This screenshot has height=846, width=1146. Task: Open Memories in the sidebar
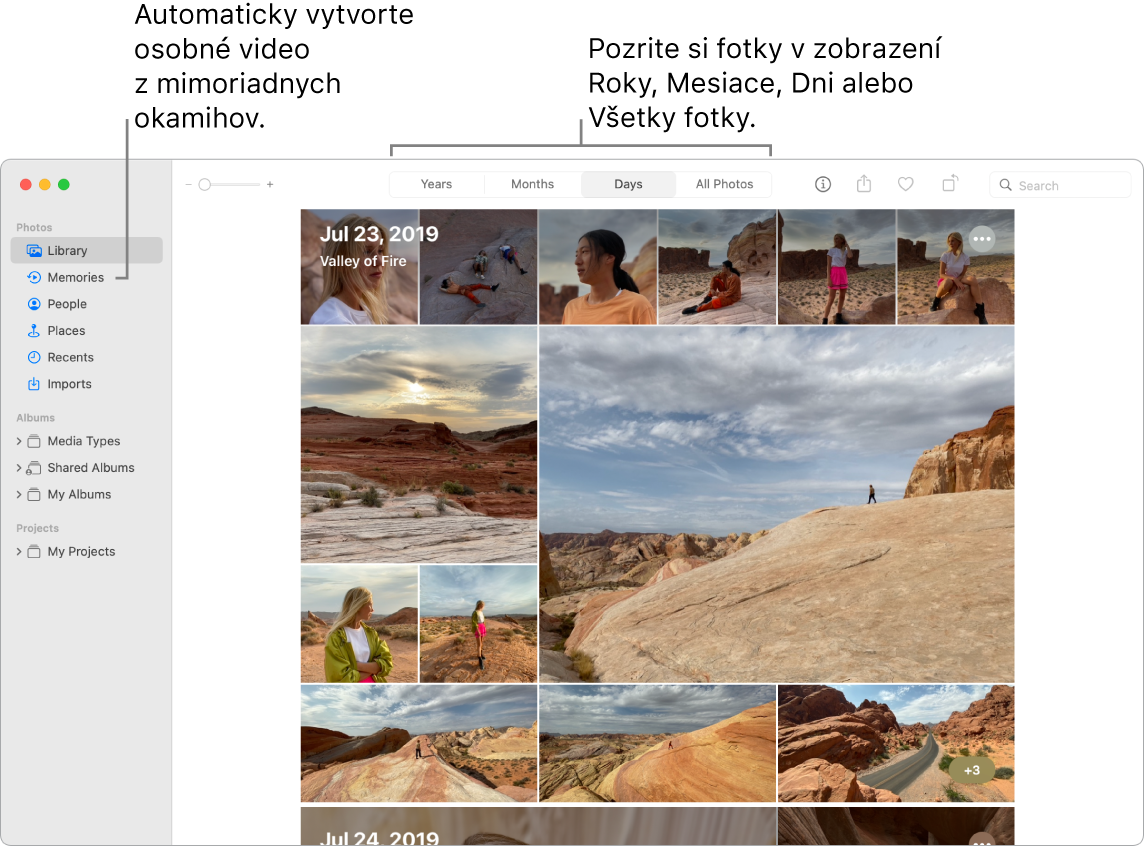click(x=75, y=278)
